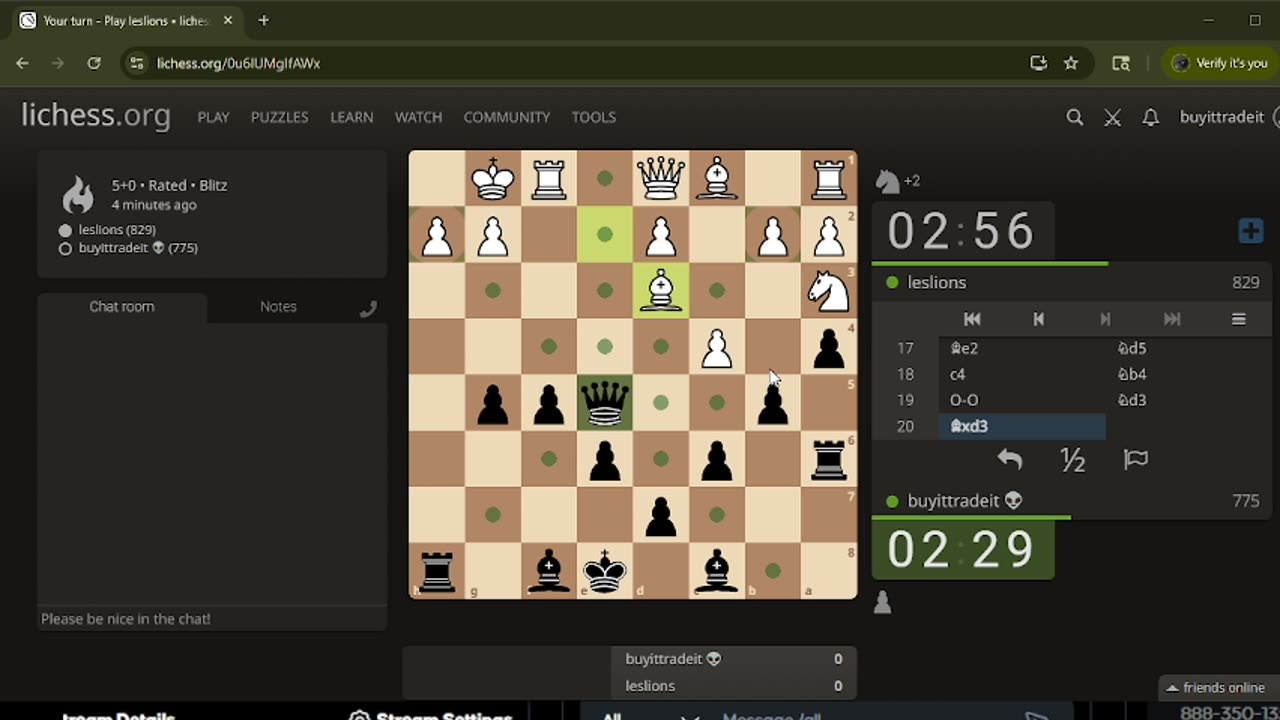Select the black rook on h8
The image size is (1280, 720).
point(437,571)
